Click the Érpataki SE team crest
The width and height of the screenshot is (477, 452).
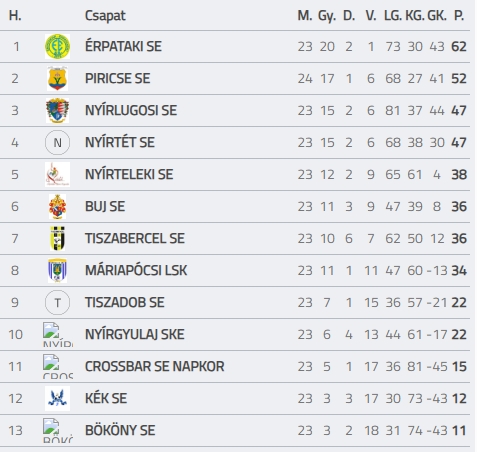coord(57,46)
